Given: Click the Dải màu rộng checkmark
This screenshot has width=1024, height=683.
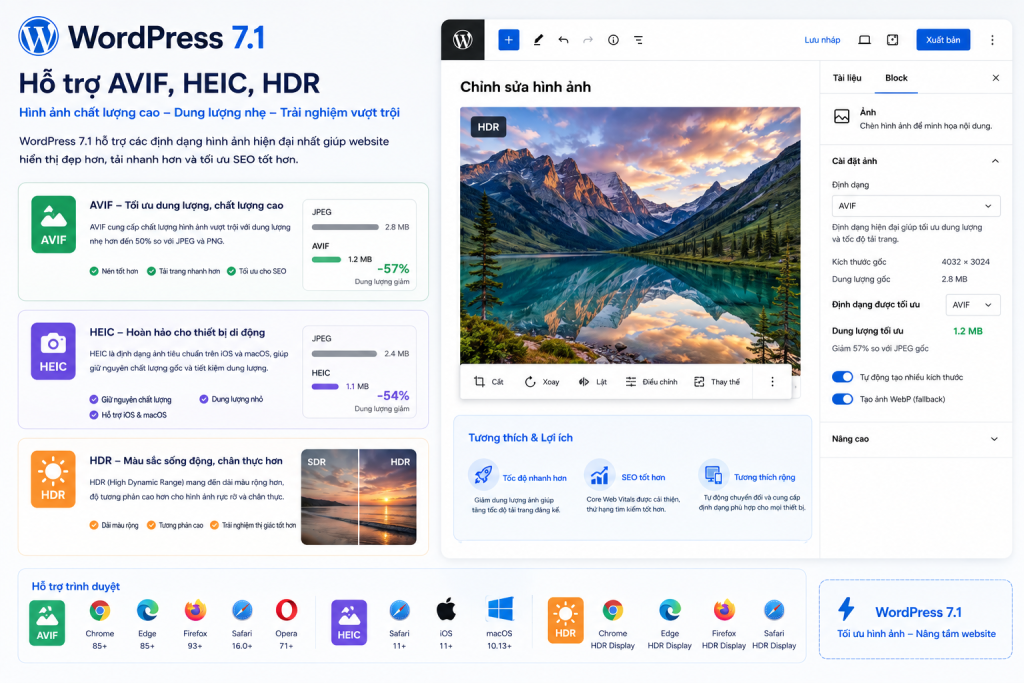Looking at the screenshot, I should point(94,525).
